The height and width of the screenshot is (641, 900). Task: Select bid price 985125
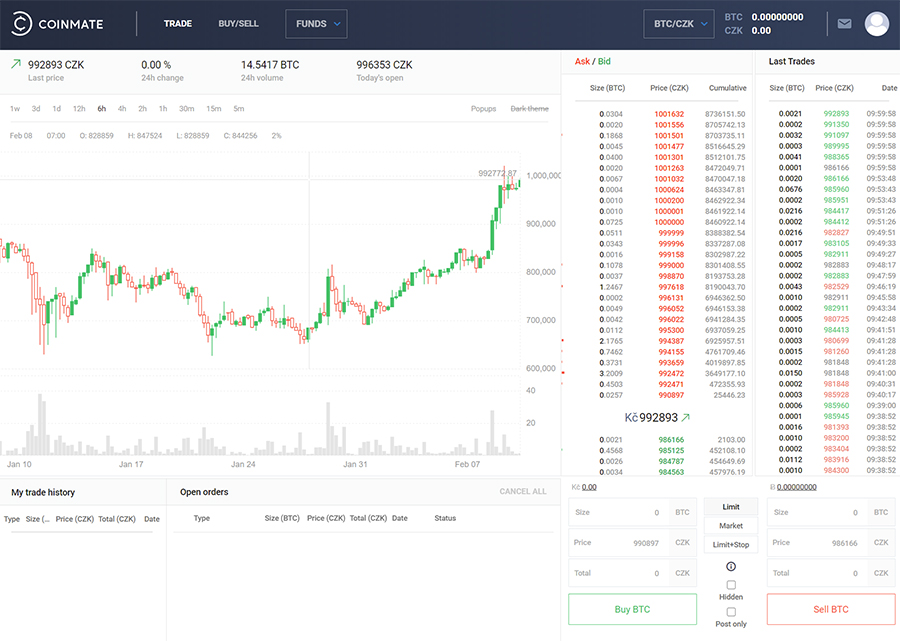[x=670, y=450]
